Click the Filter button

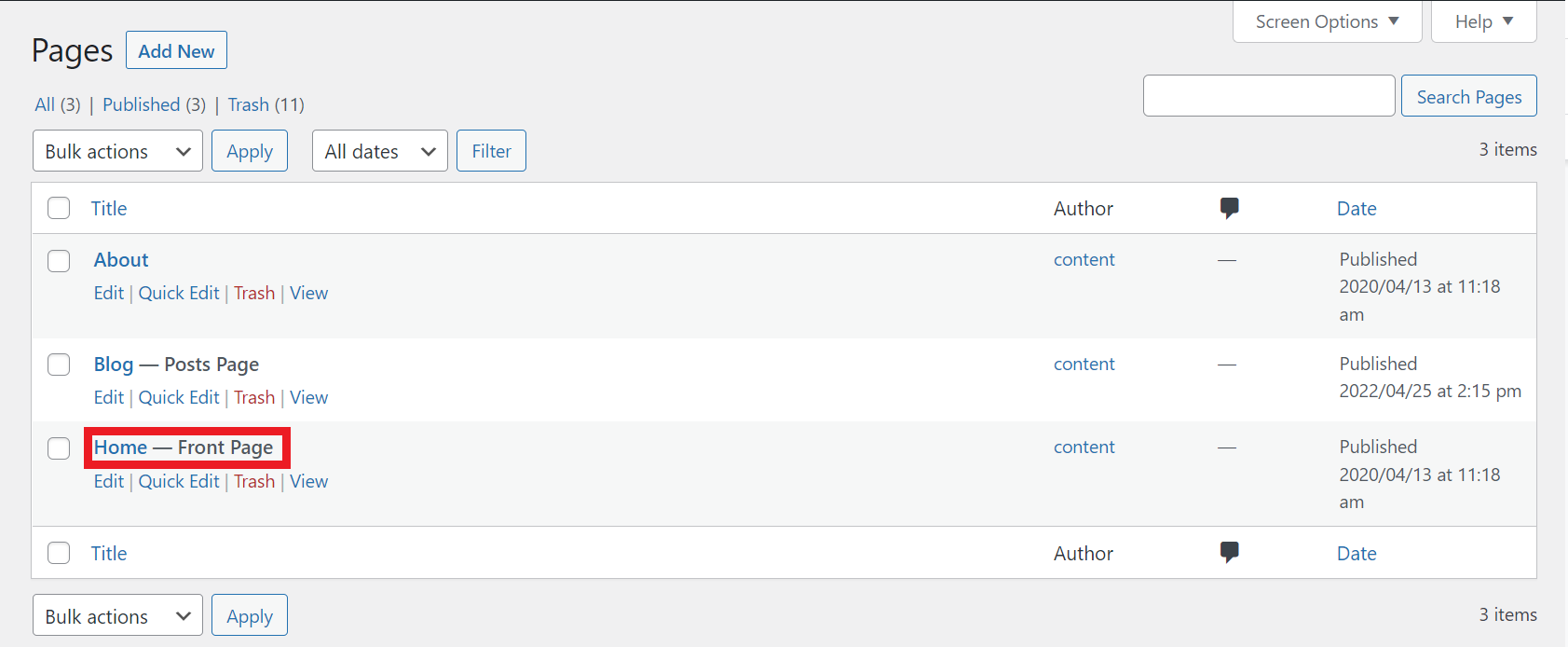tap(491, 151)
